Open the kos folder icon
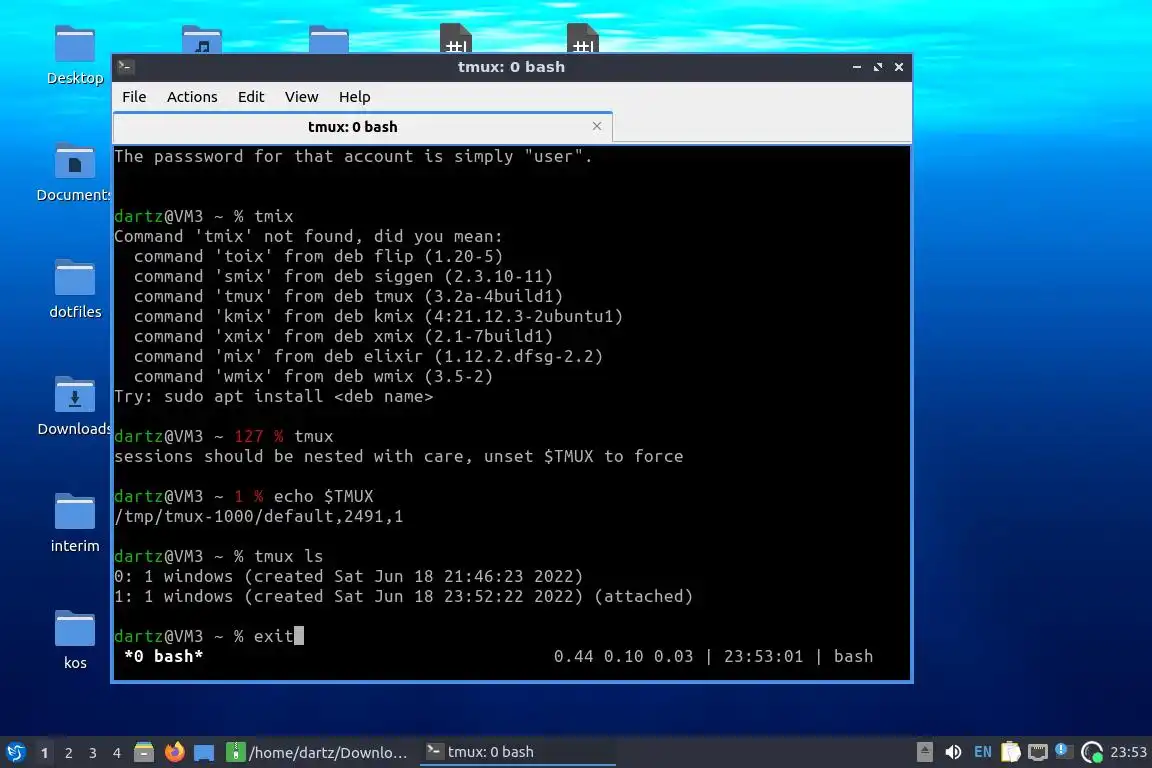The image size is (1152, 768). tap(75, 640)
